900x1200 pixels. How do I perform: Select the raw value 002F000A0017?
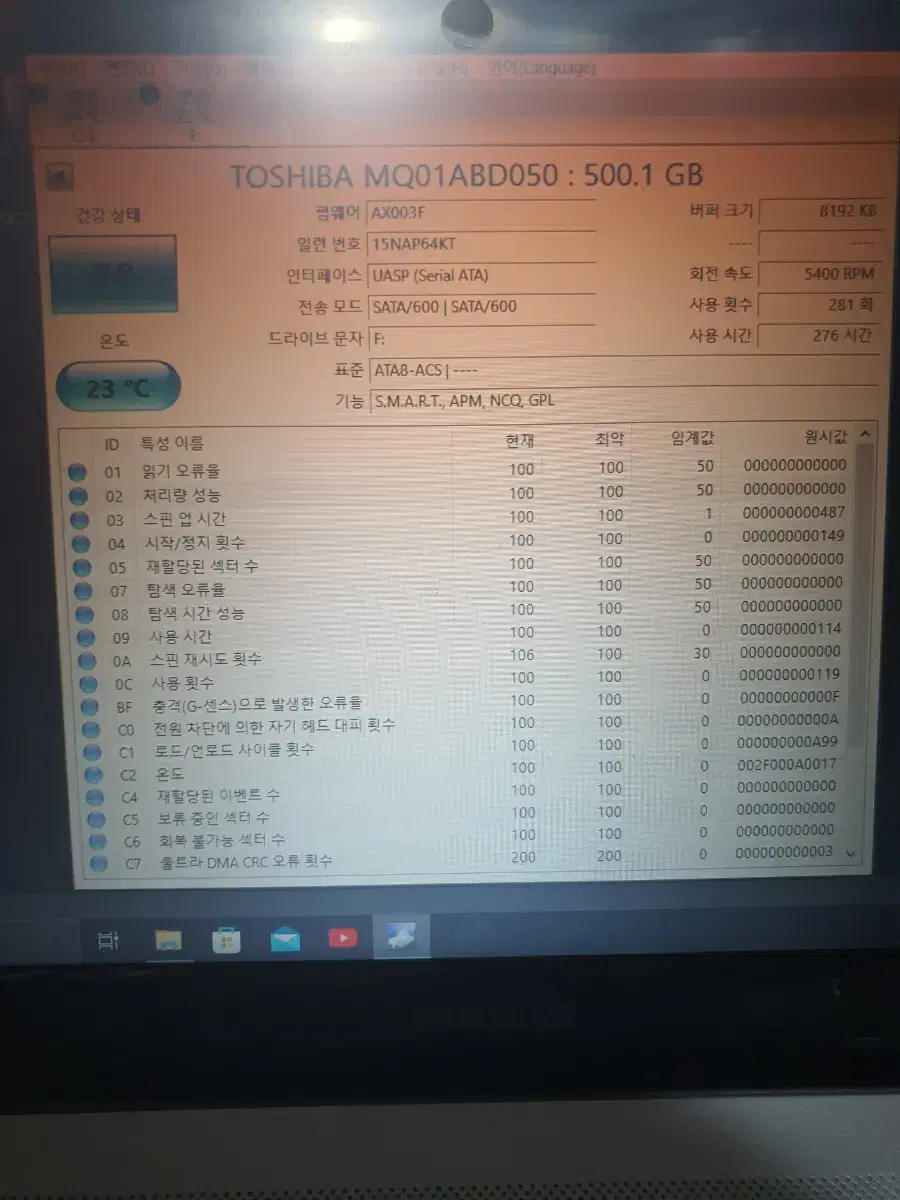(787, 764)
